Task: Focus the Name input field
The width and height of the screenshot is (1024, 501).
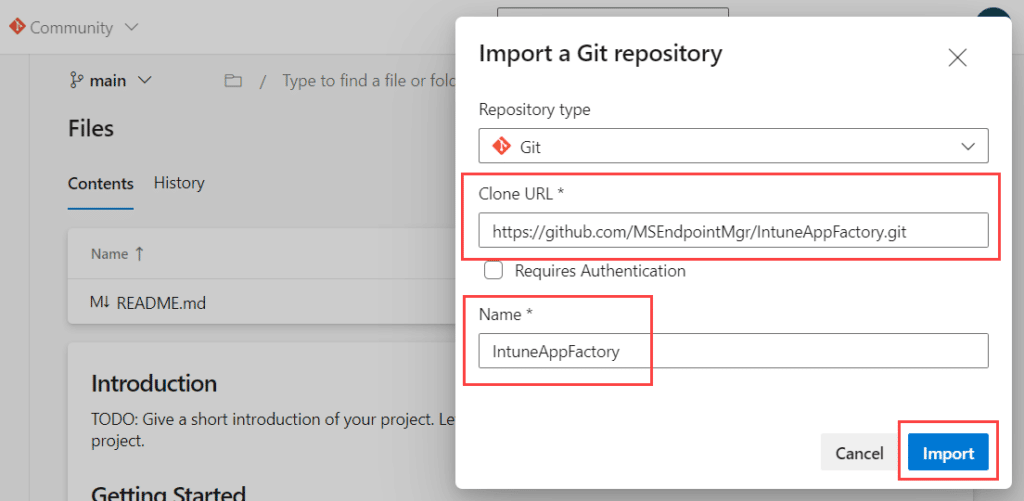Action: [733, 351]
